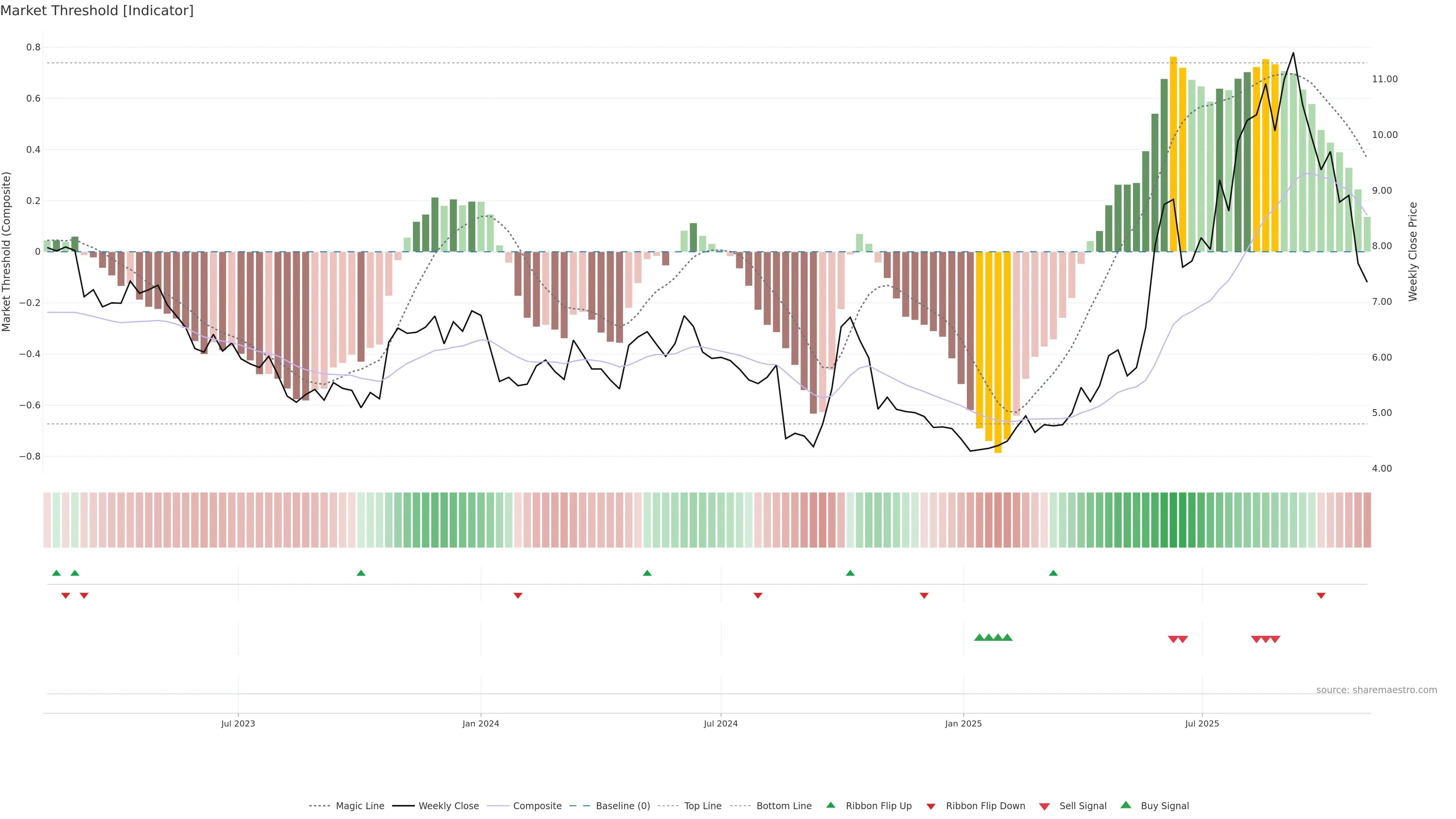Click the Weekly Close Price axis title

(1412, 251)
